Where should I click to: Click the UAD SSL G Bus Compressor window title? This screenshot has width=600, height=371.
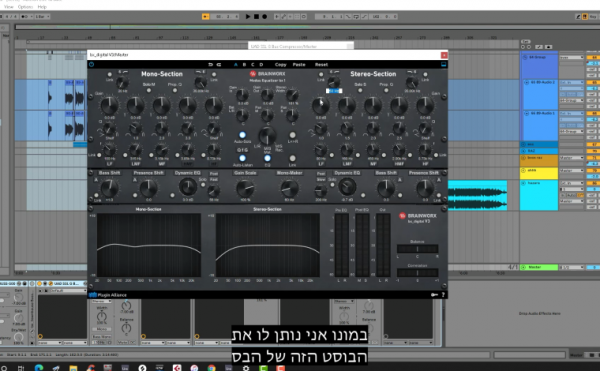click(x=284, y=46)
